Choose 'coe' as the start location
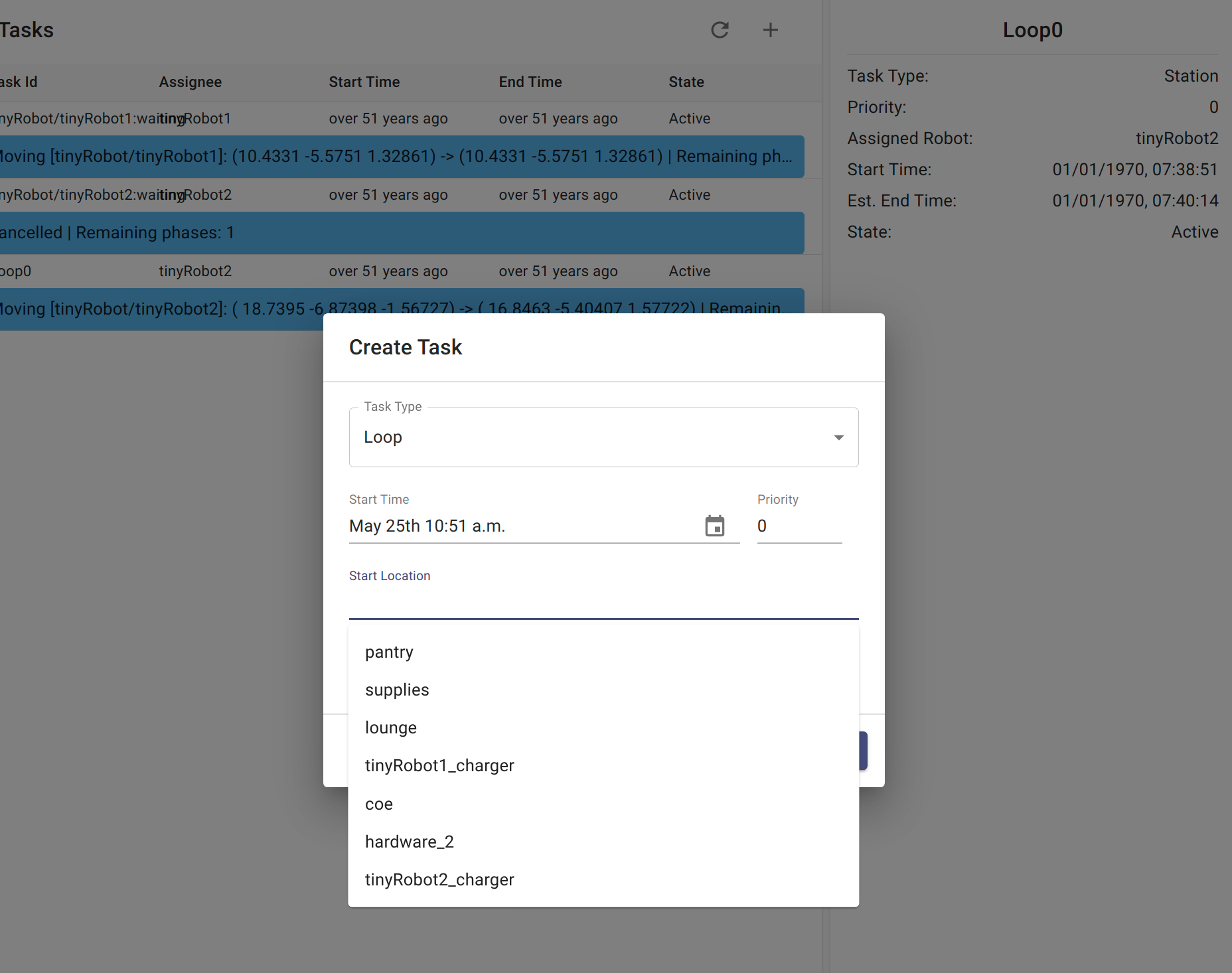Viewport: 1232px width, 973px height. [378, 803]
